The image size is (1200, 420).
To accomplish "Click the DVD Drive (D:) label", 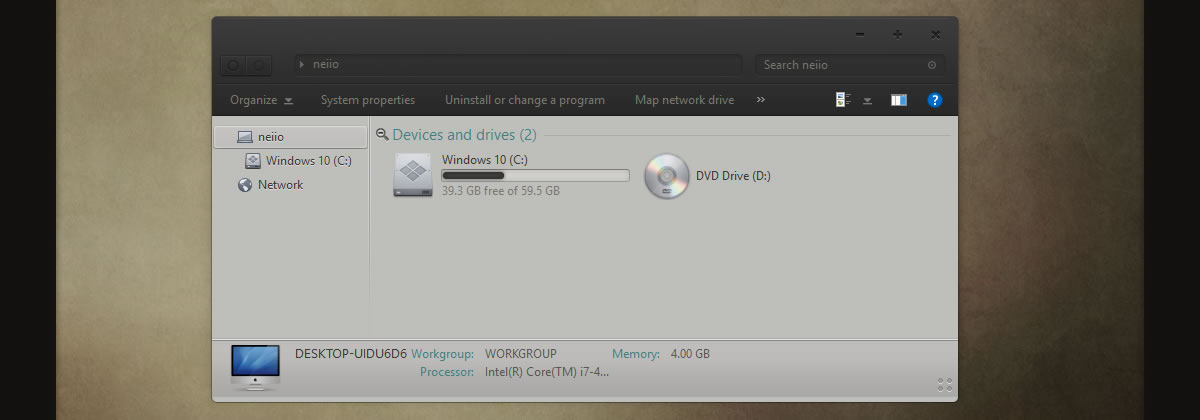I will (733, 176).
